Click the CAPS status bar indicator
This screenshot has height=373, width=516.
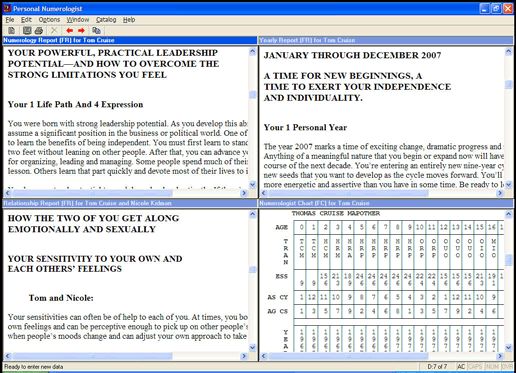click(x=475, y=367)
